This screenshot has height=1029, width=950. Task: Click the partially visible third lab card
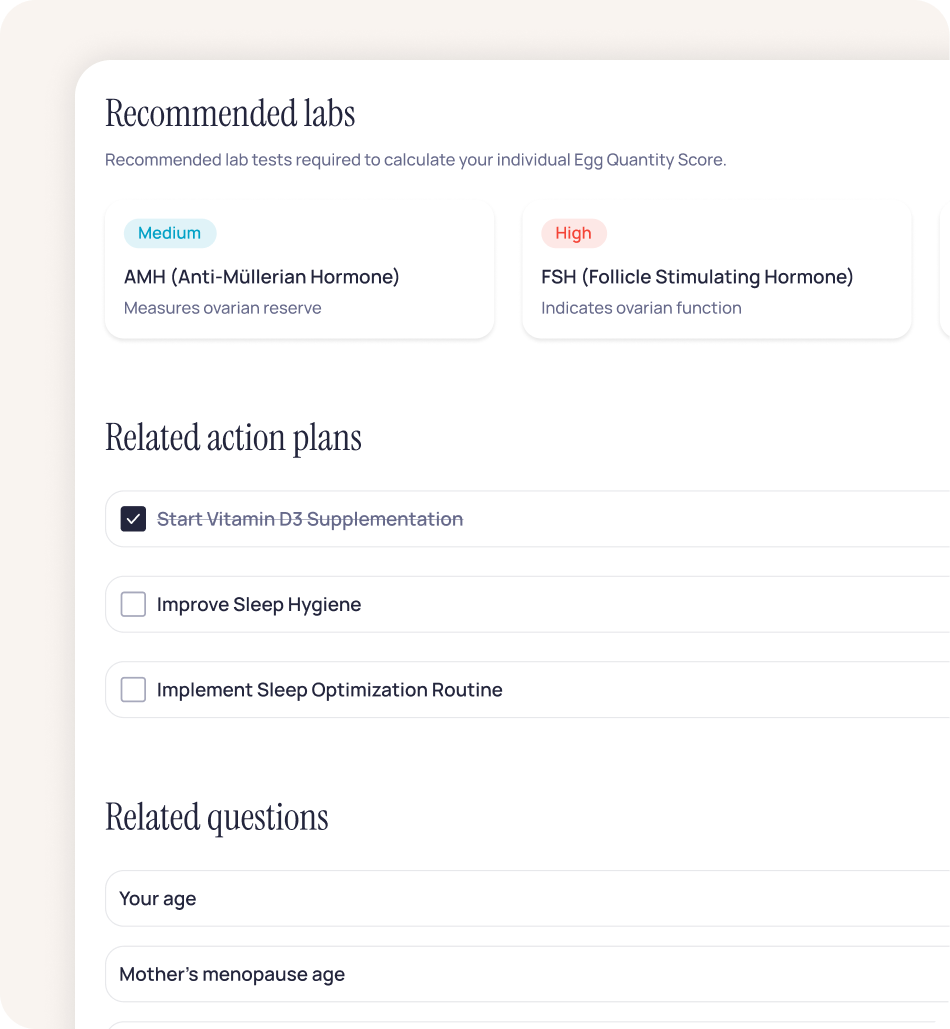tap(944, 270)
